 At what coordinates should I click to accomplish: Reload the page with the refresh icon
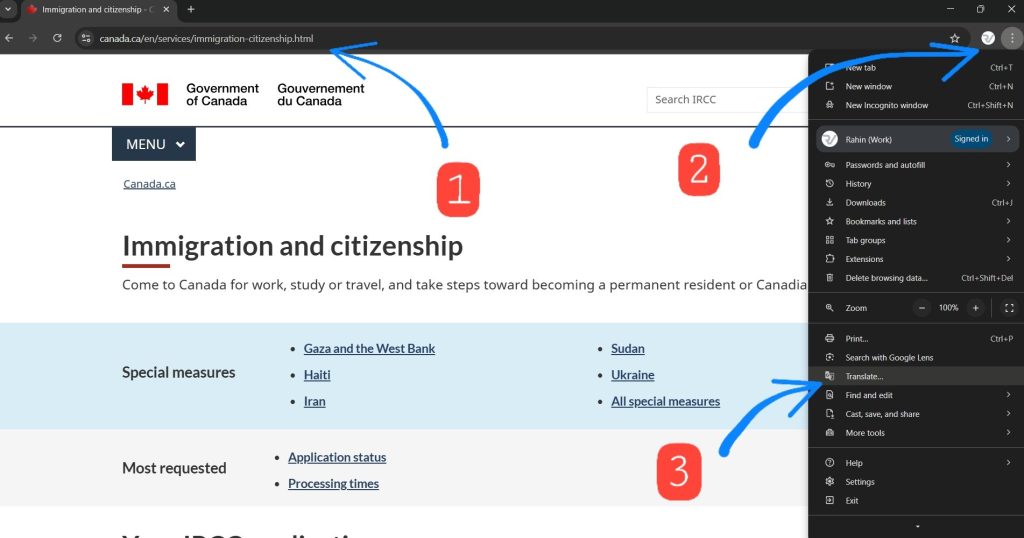pyautogui.click(x=57, y=39)
